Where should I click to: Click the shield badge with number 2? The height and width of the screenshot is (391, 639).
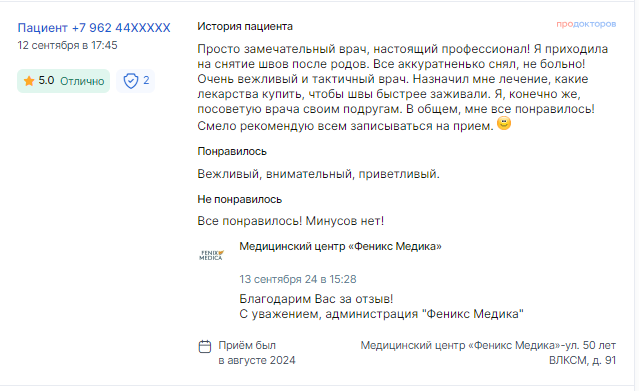click(136, 81)
